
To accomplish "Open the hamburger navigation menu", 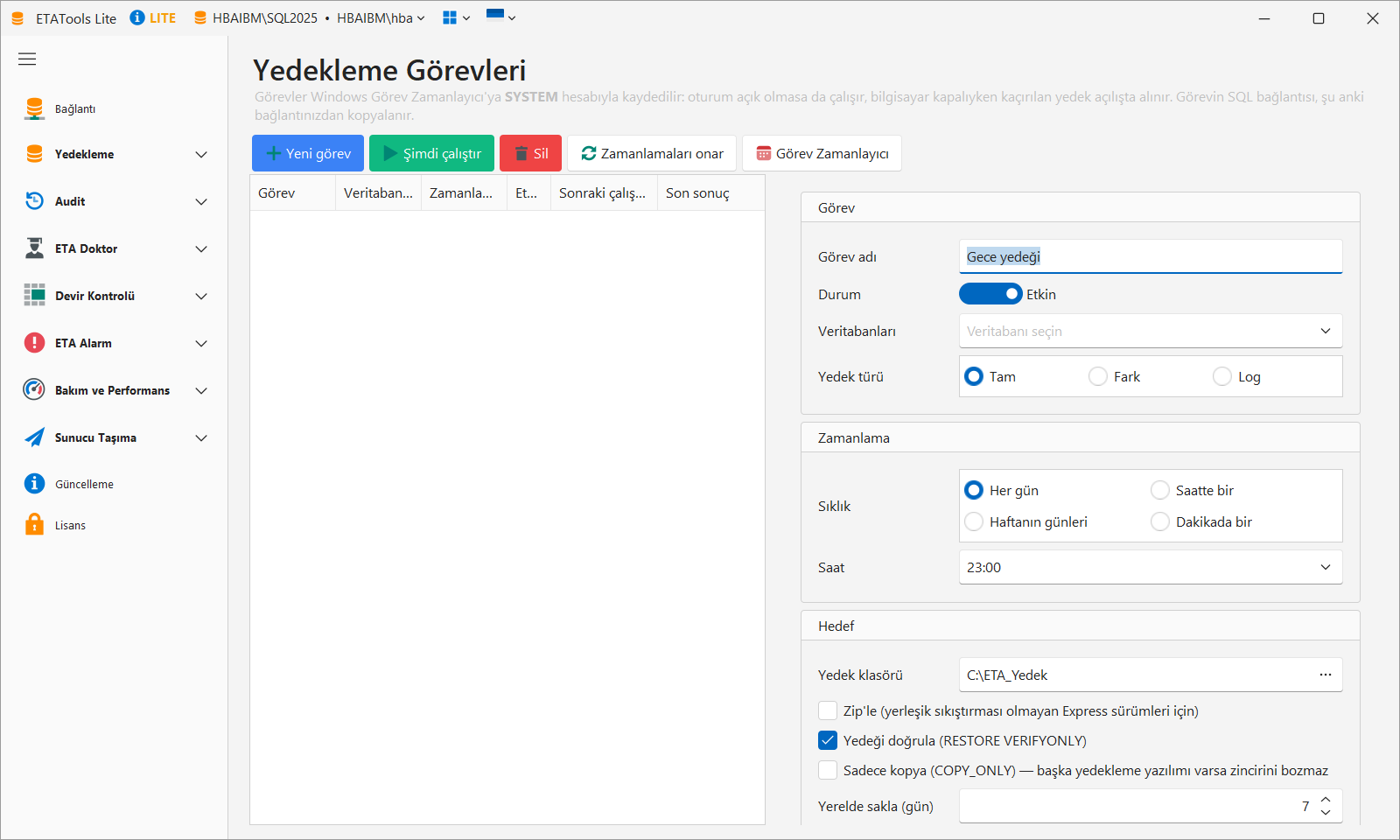I will (x=27, y=59).
